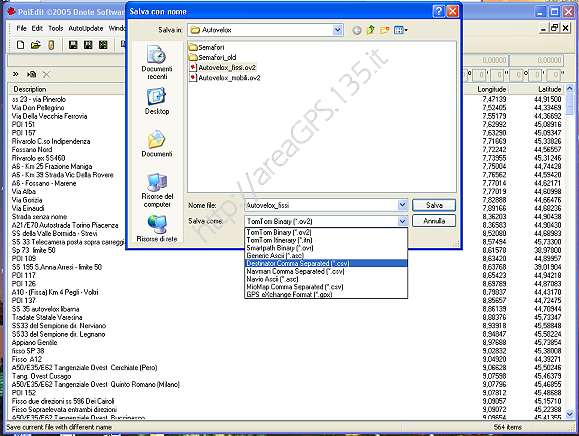Click the green Save disk icon in toolbar
The height and width of the screenshot is (436, 579).
coord(103,45)
